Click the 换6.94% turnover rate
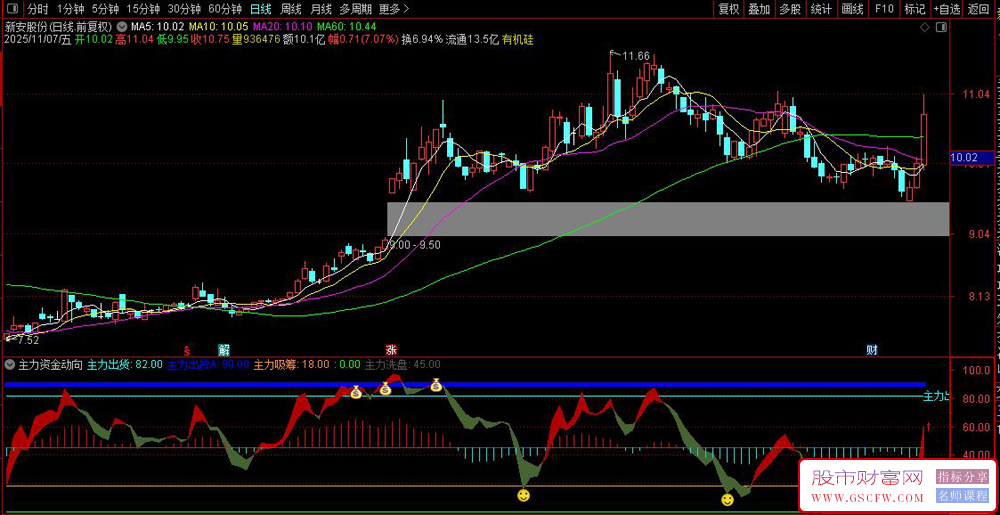 [x=422, y=39]
